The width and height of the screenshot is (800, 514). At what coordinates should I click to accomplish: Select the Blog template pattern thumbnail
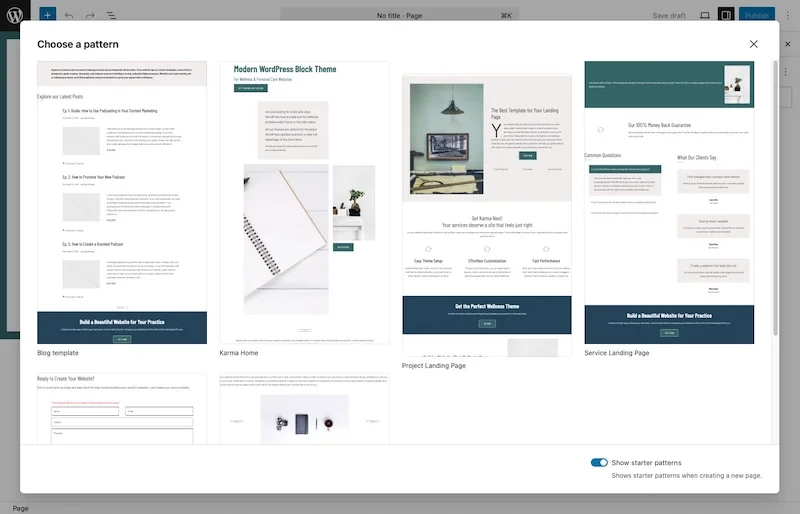point(122,203)
